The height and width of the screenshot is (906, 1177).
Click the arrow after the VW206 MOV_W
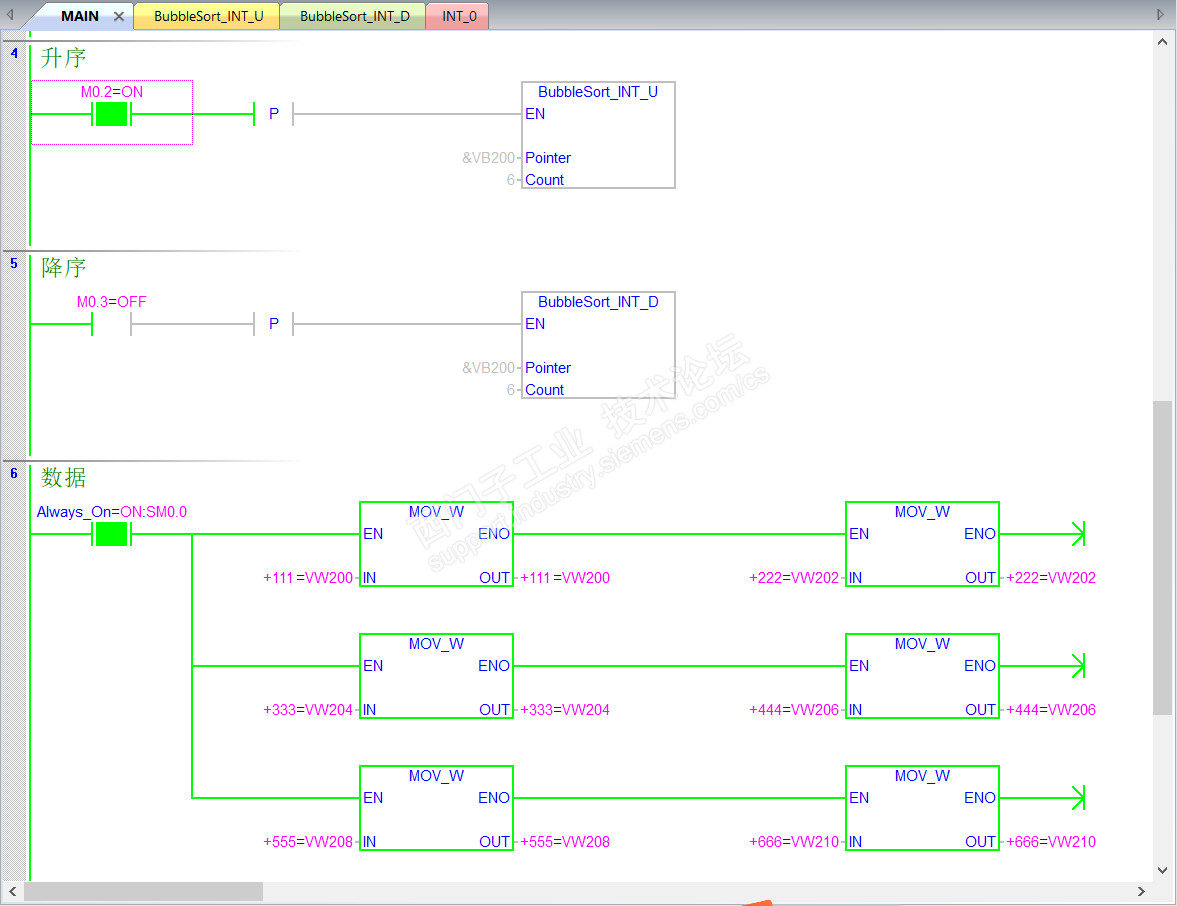click(1078, 667)
